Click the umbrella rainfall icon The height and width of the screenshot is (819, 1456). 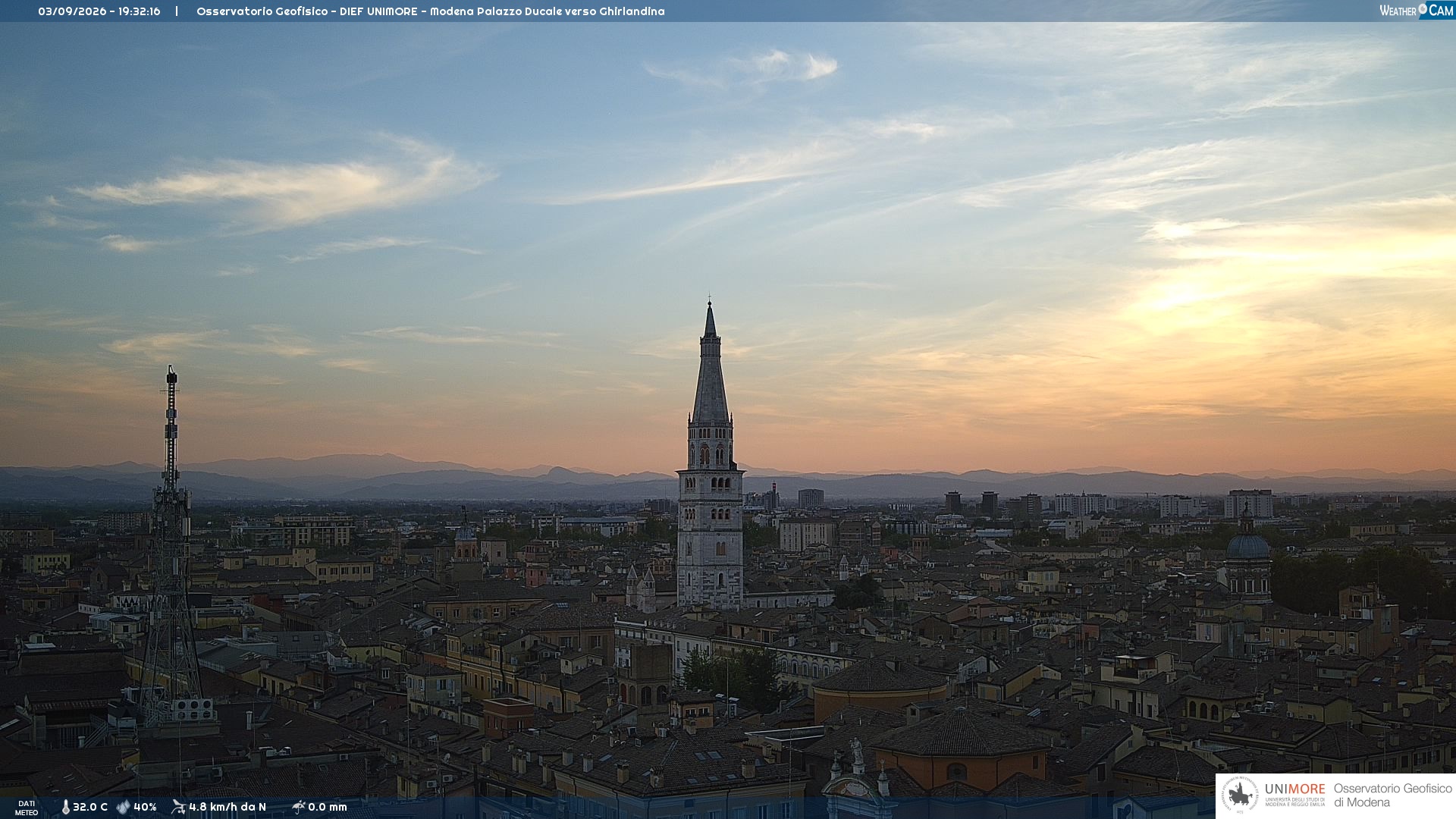point(299,807)
